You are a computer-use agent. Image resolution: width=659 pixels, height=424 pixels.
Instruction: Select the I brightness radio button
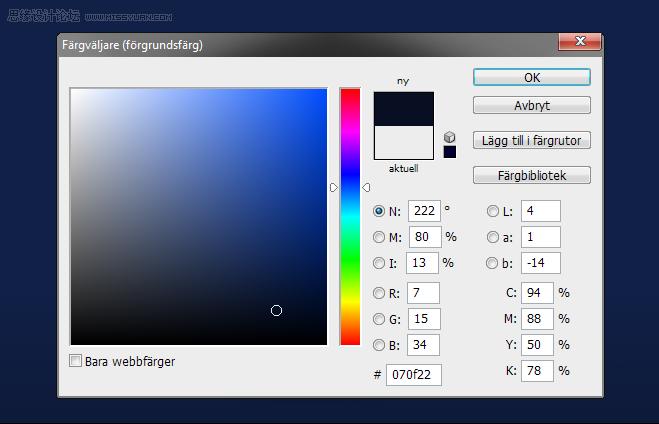(379, 263)
